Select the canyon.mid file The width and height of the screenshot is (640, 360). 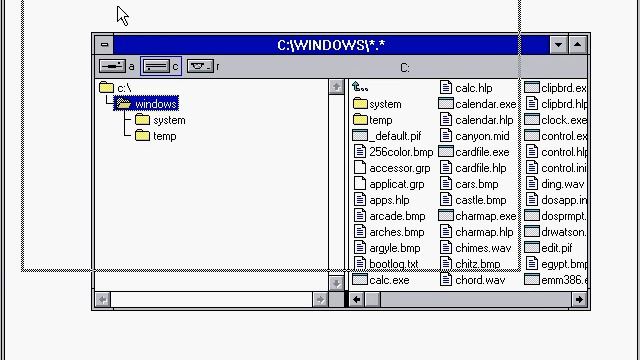click(x=474, y=136)
